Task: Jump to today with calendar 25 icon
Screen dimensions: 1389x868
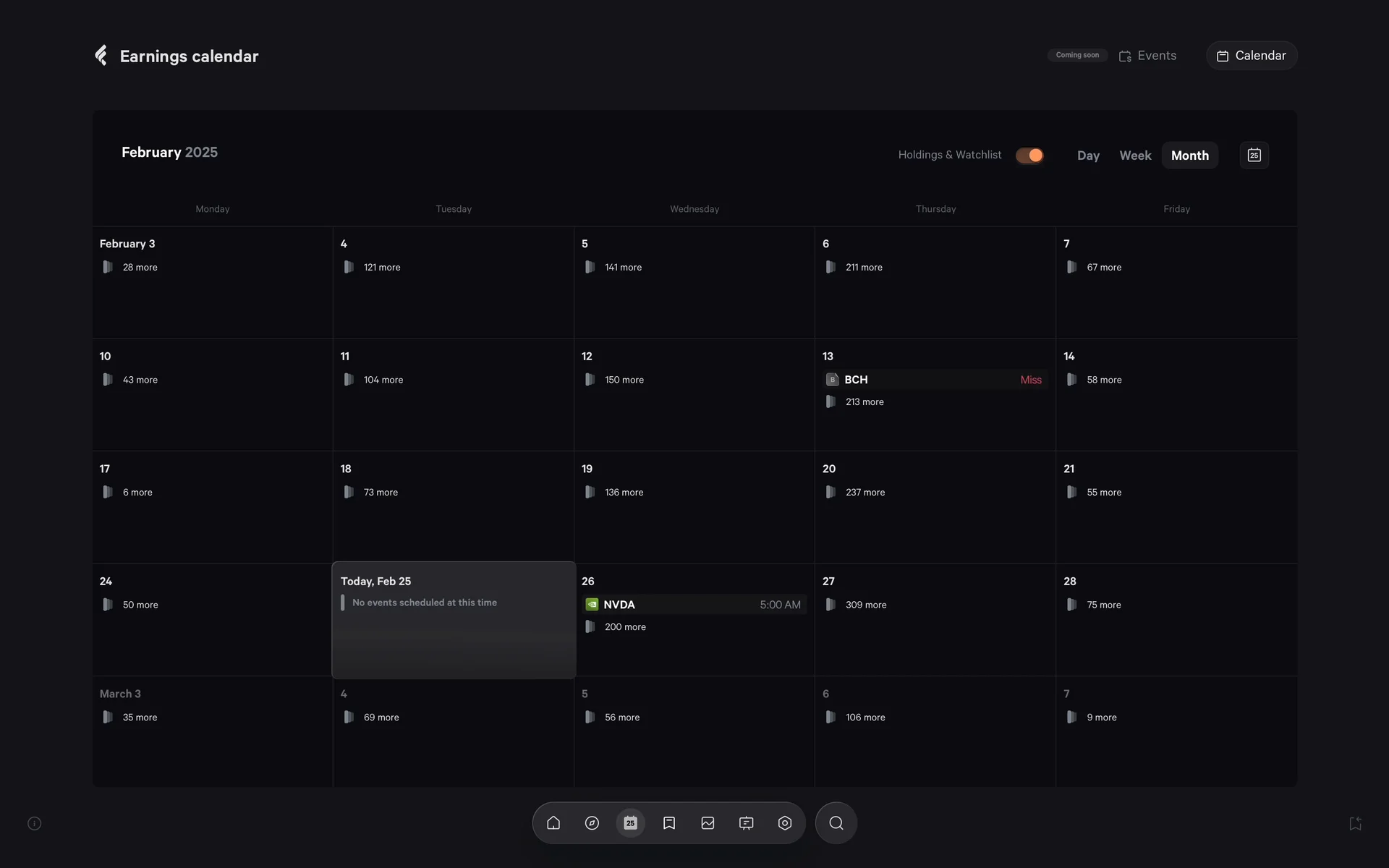Action: tap(1254, 155)
